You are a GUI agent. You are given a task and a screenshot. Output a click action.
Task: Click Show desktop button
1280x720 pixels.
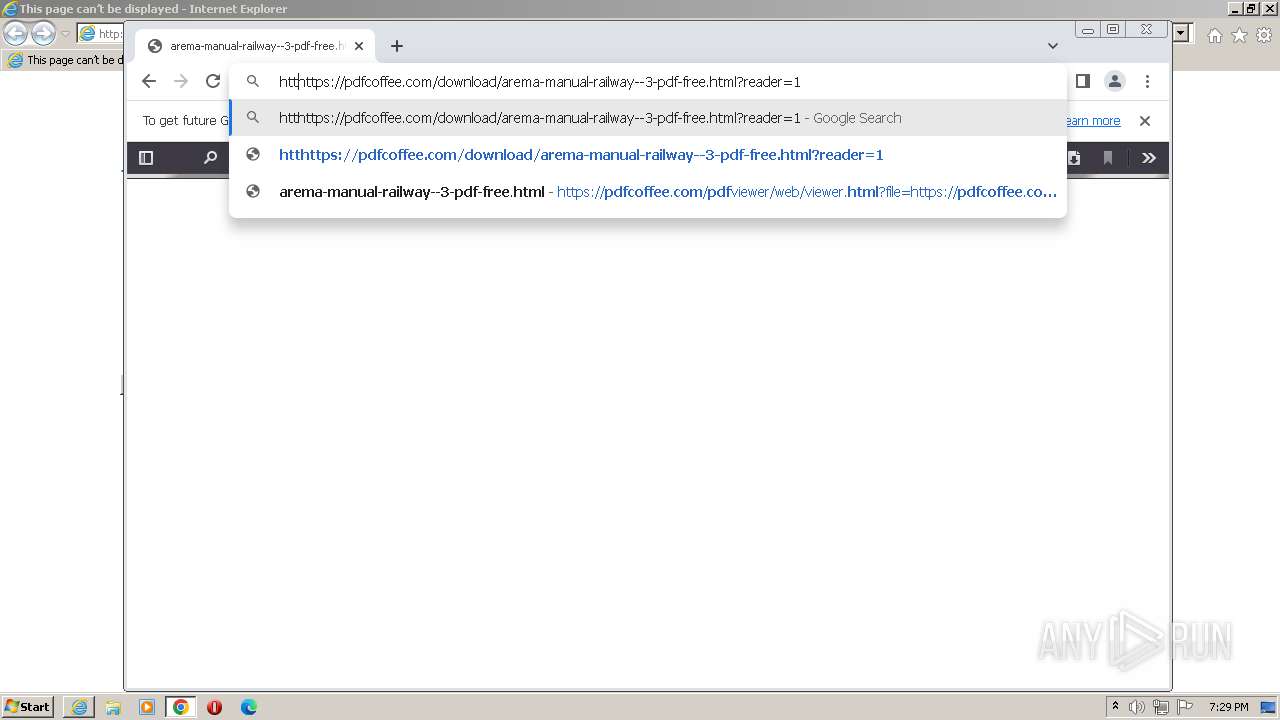[x=1269, y=707]
